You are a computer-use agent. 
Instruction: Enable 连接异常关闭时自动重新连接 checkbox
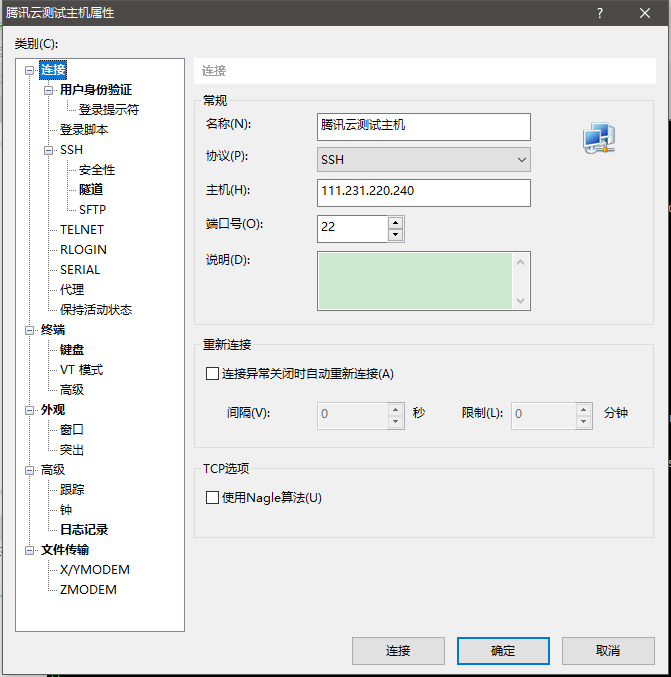[x=212, y=373]
